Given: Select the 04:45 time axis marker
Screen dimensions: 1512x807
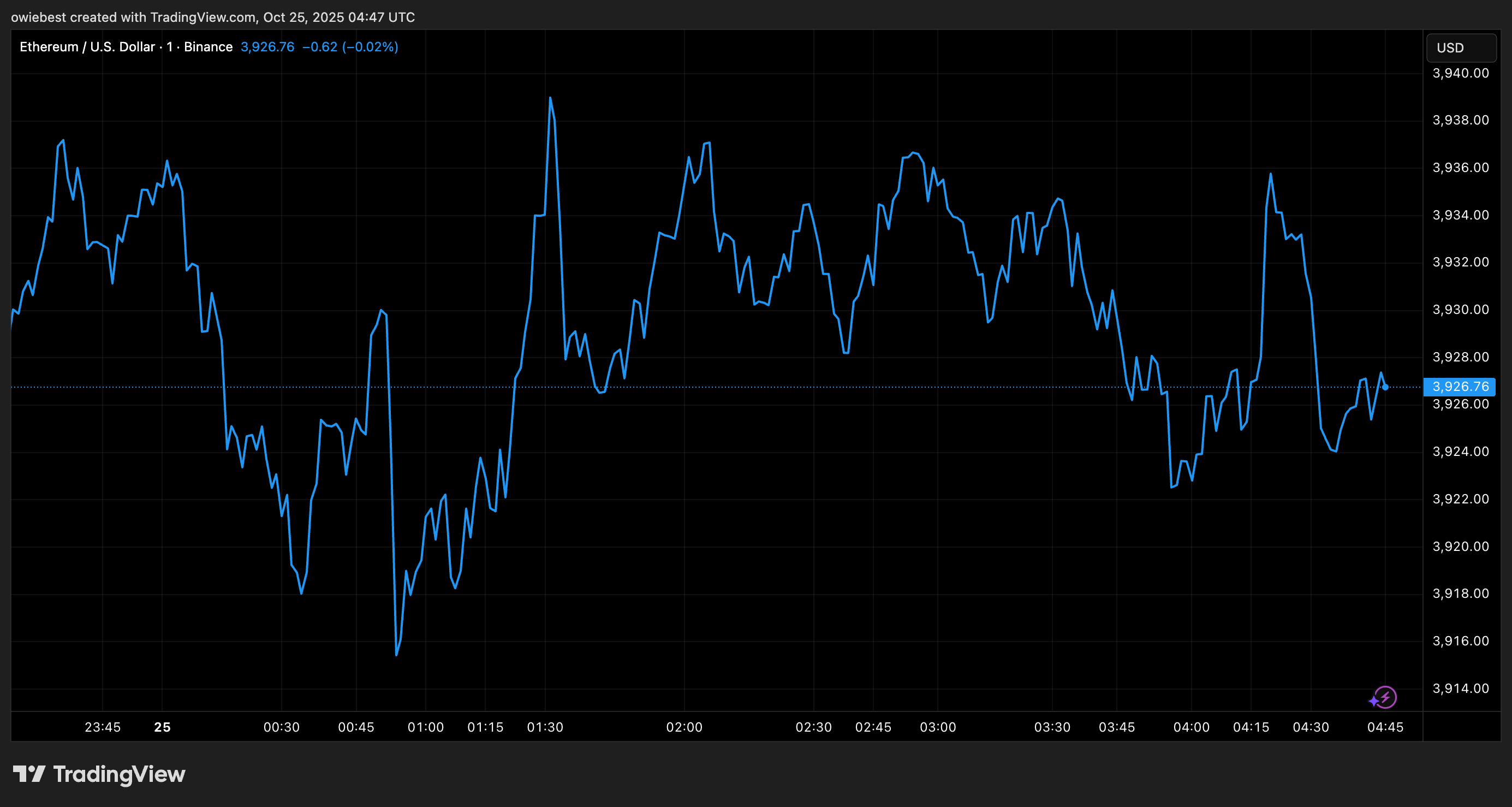Looking at the screenshot, I should 1385,727.
